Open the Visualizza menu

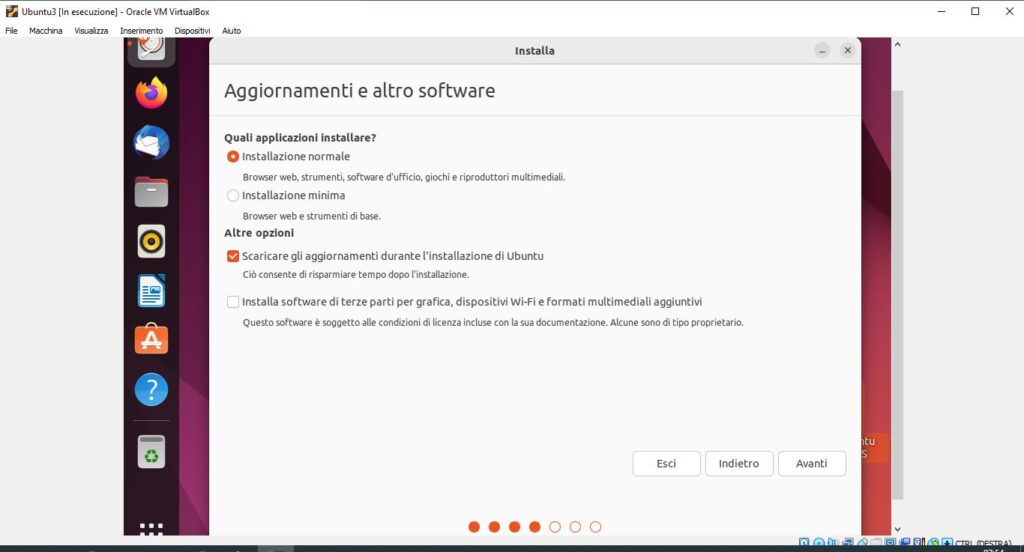coord(91,31)
